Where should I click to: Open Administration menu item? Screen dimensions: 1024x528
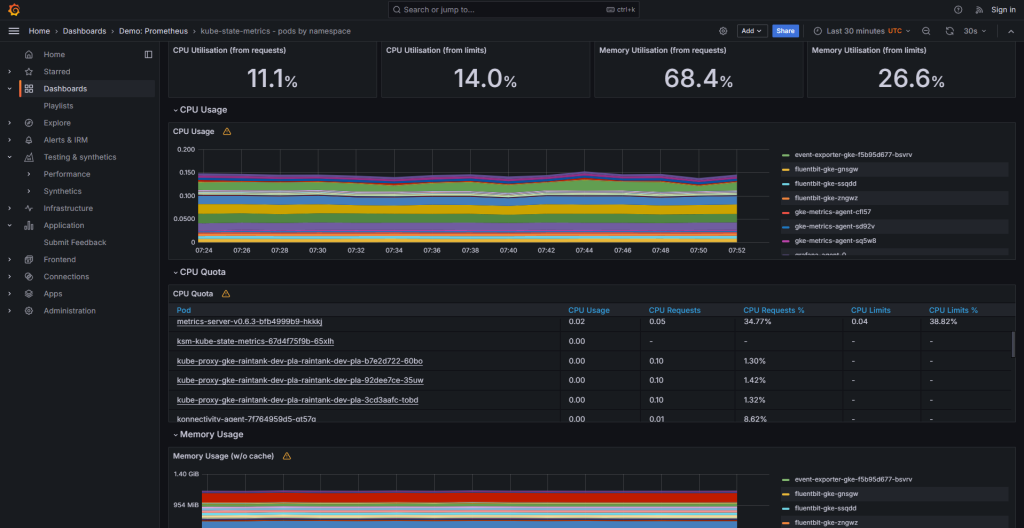point(69,310)
